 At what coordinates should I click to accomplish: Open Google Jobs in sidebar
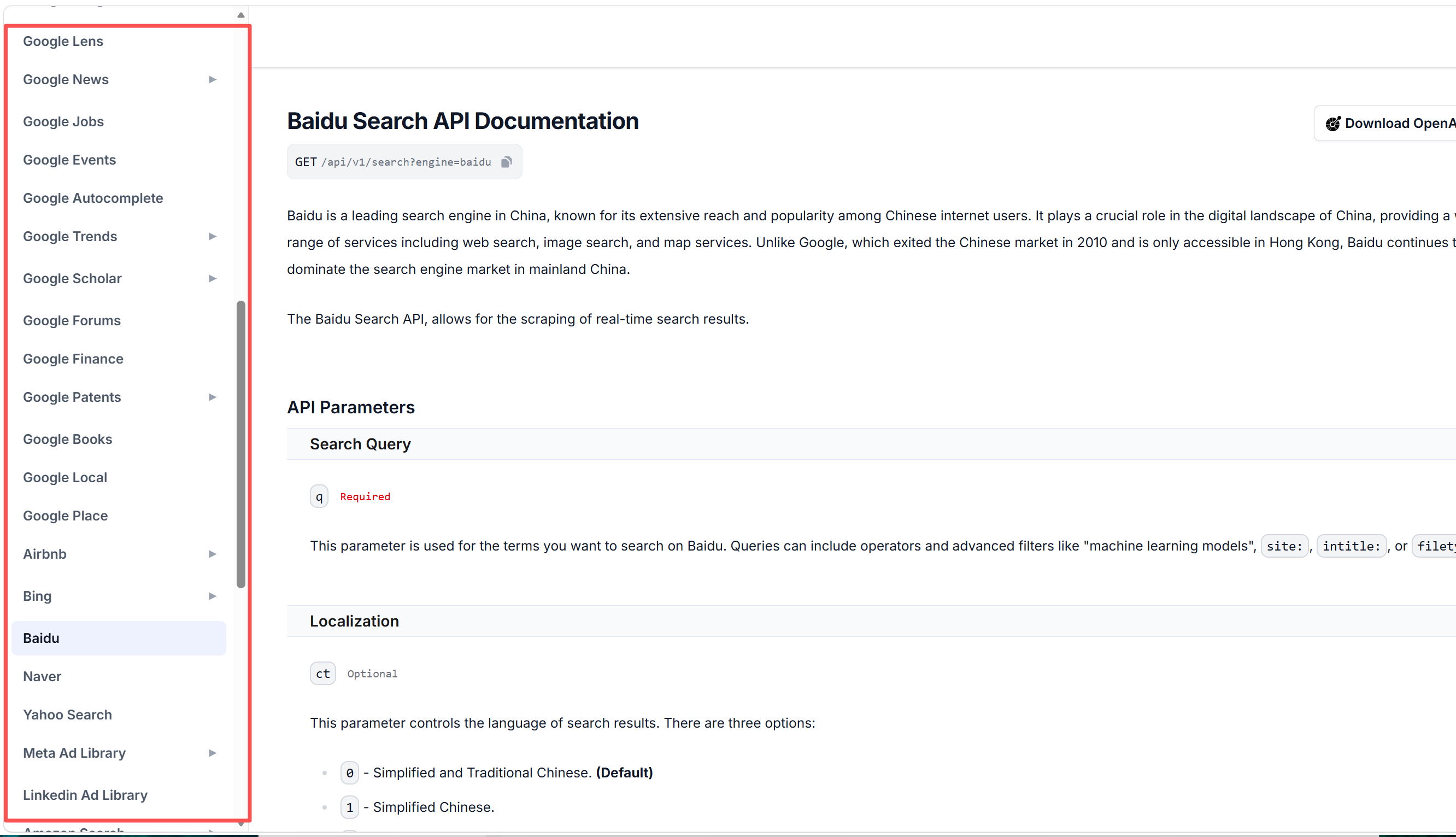coord(63,122)
